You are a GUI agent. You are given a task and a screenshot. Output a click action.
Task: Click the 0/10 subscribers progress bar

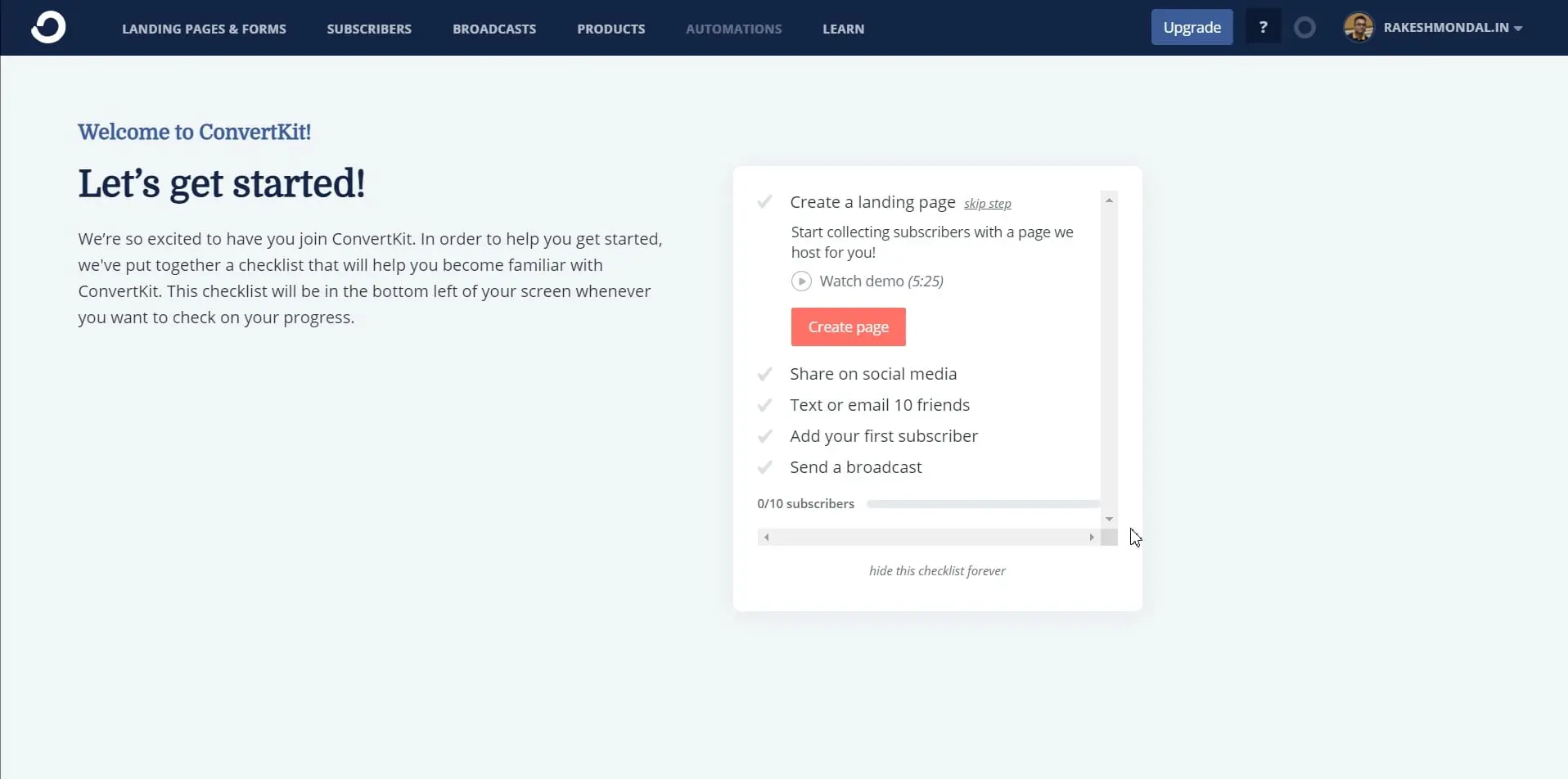[x=983, y=504]
